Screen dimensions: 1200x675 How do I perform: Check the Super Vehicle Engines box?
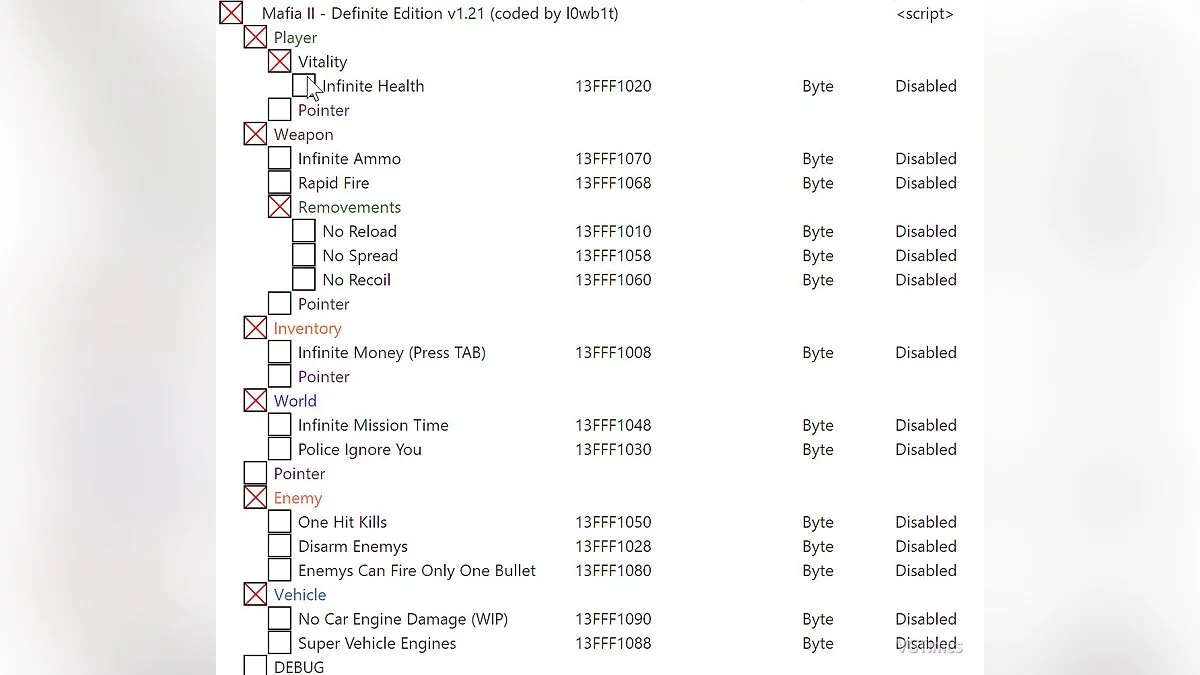tap(280, 644)
